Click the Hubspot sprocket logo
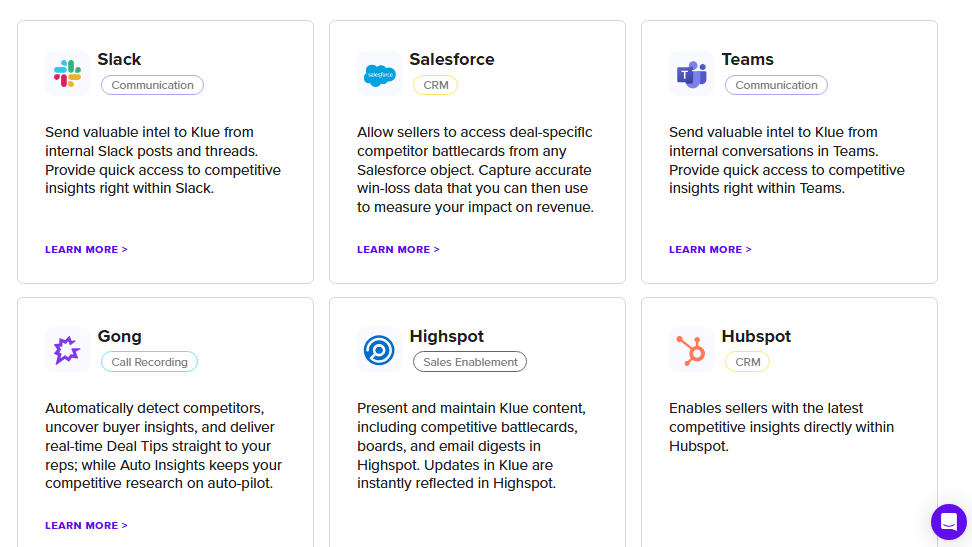 [691, 350]
